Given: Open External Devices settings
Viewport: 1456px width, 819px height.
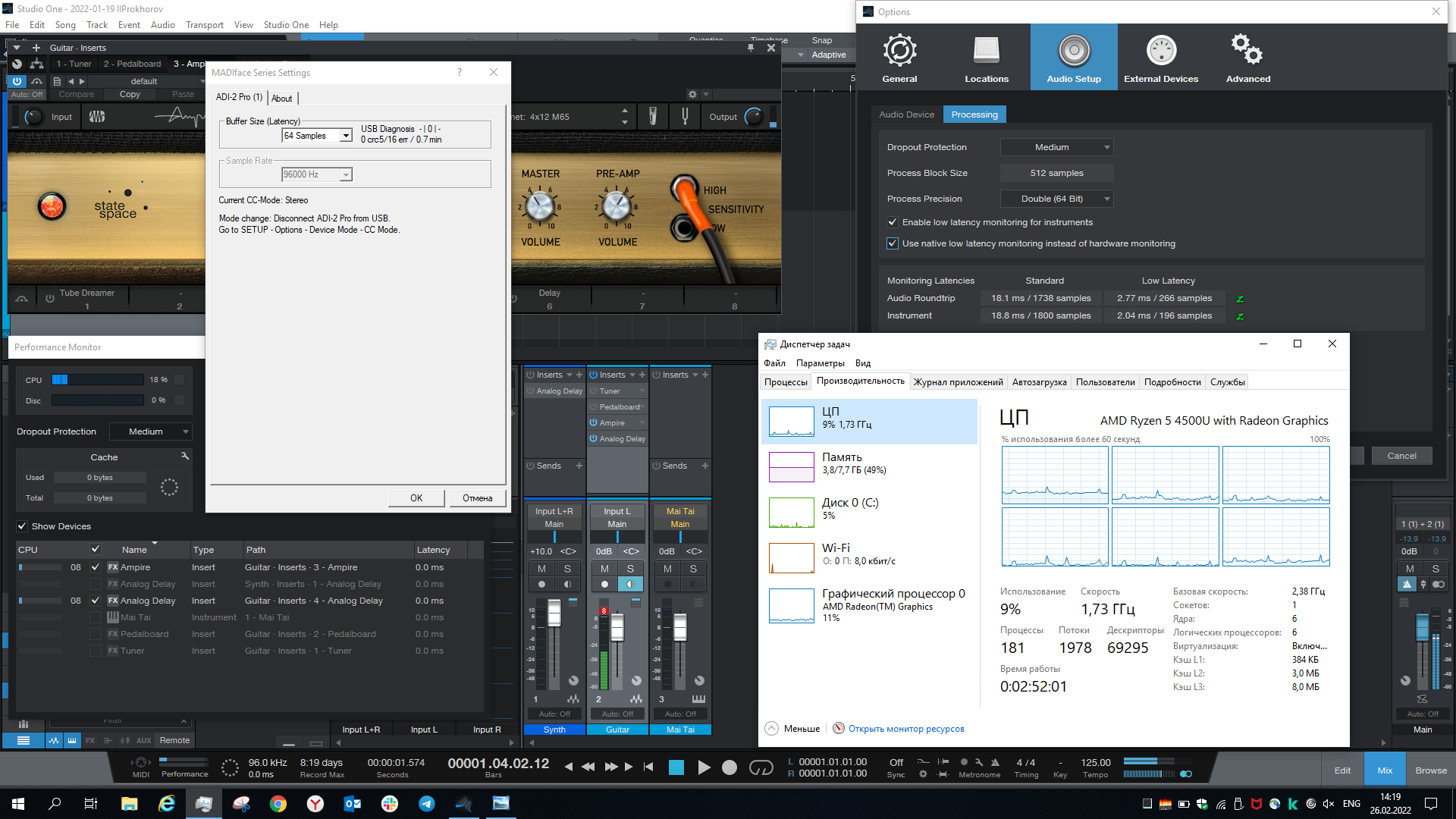Looking at the screenshot, I should coord(1160,58).
